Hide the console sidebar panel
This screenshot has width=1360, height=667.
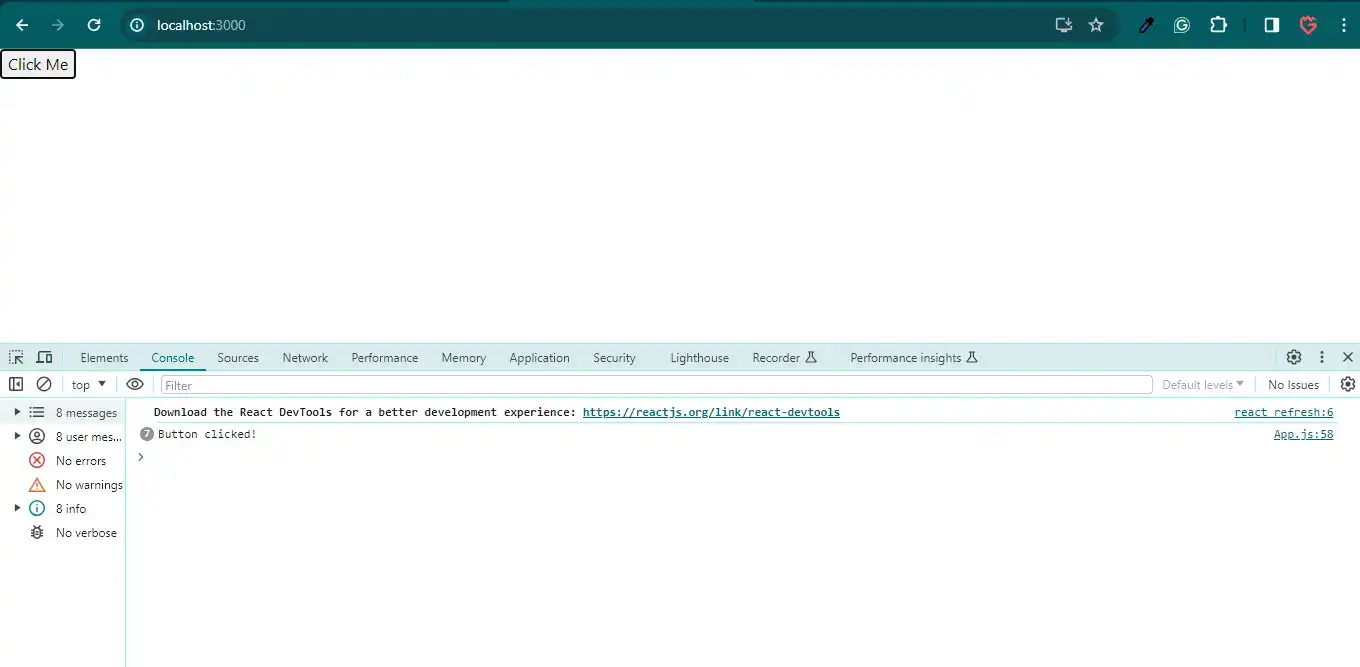[16, 384]
